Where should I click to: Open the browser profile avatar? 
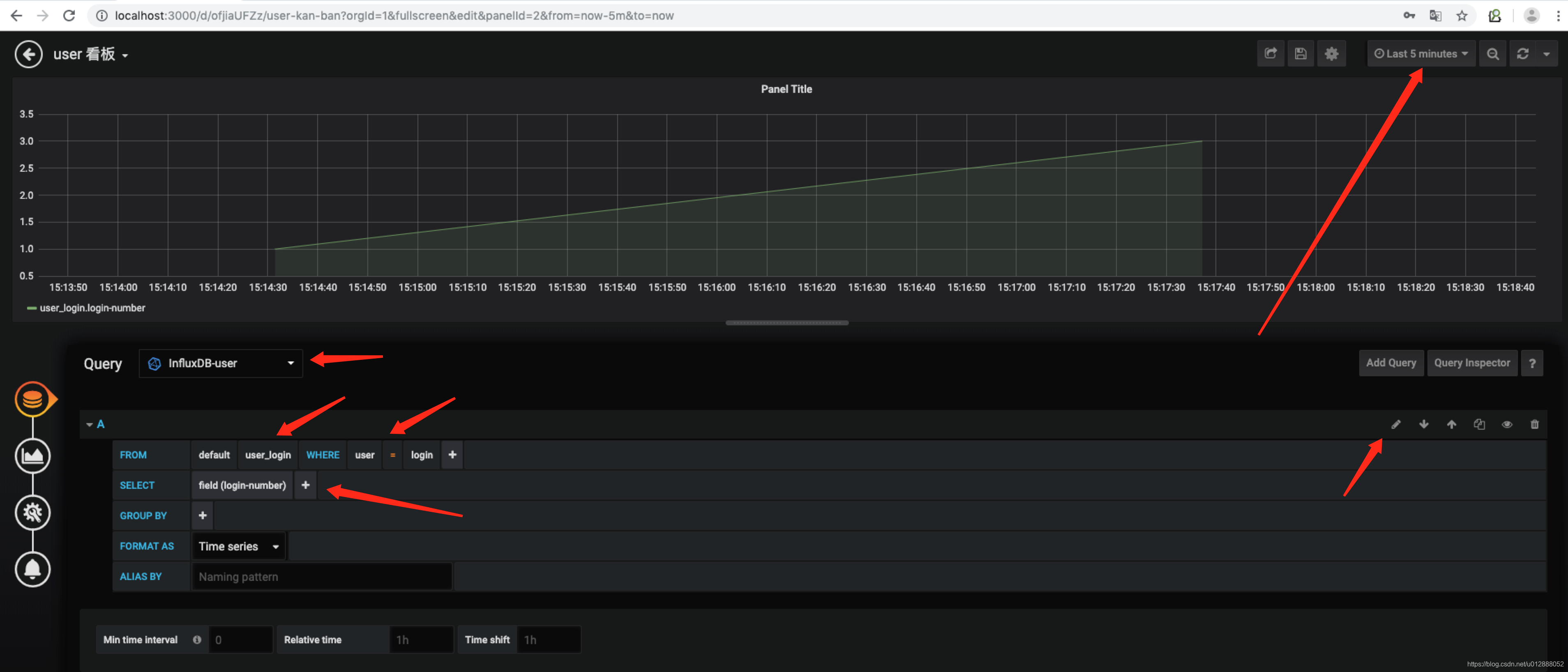[x=1531, y=16]
